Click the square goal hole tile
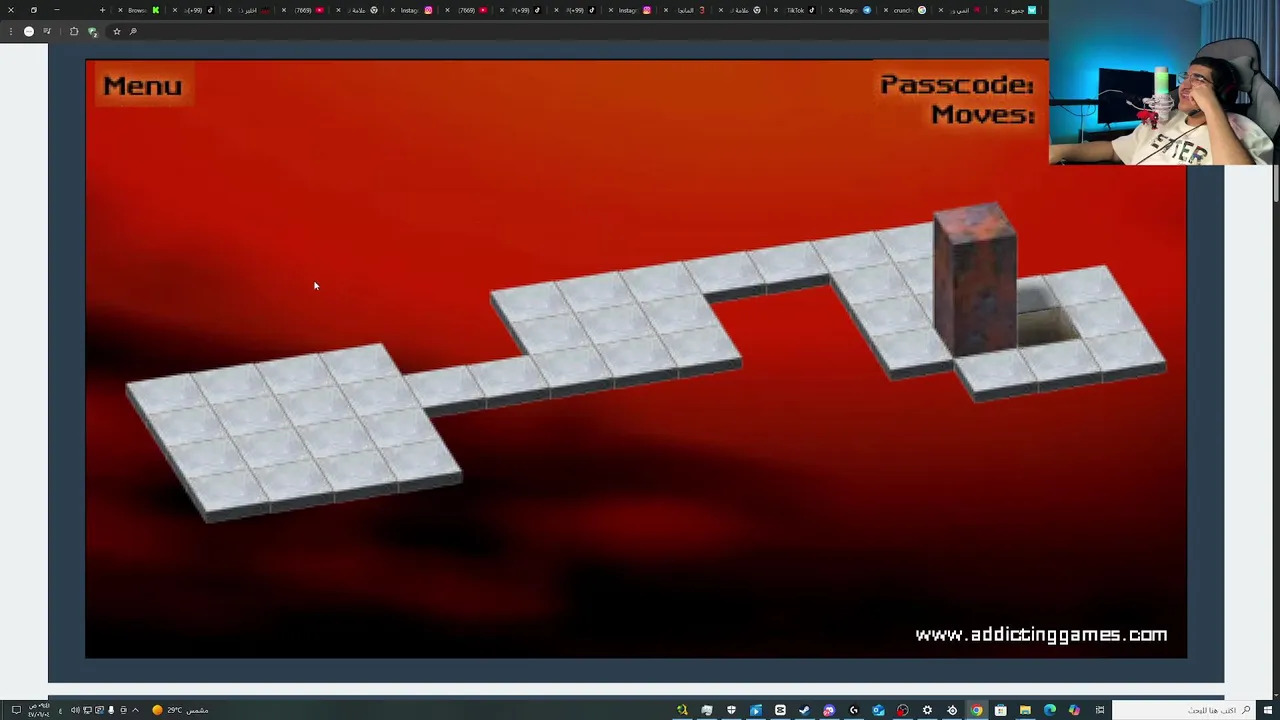This screenshot has width=1280, height=720. point(1047,325)
